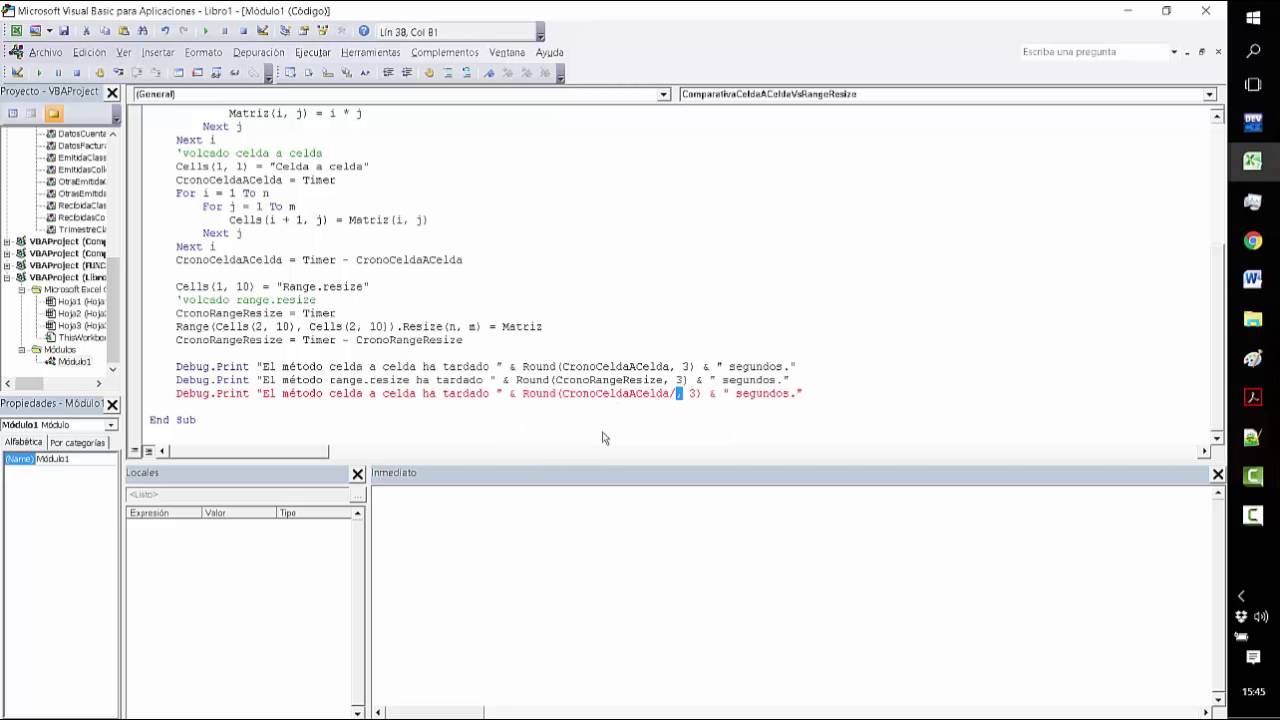Click the Inmediato horizontal scrollbar thumb
Viewport: 1280px width, 720px height.
(x=434, y=713)
